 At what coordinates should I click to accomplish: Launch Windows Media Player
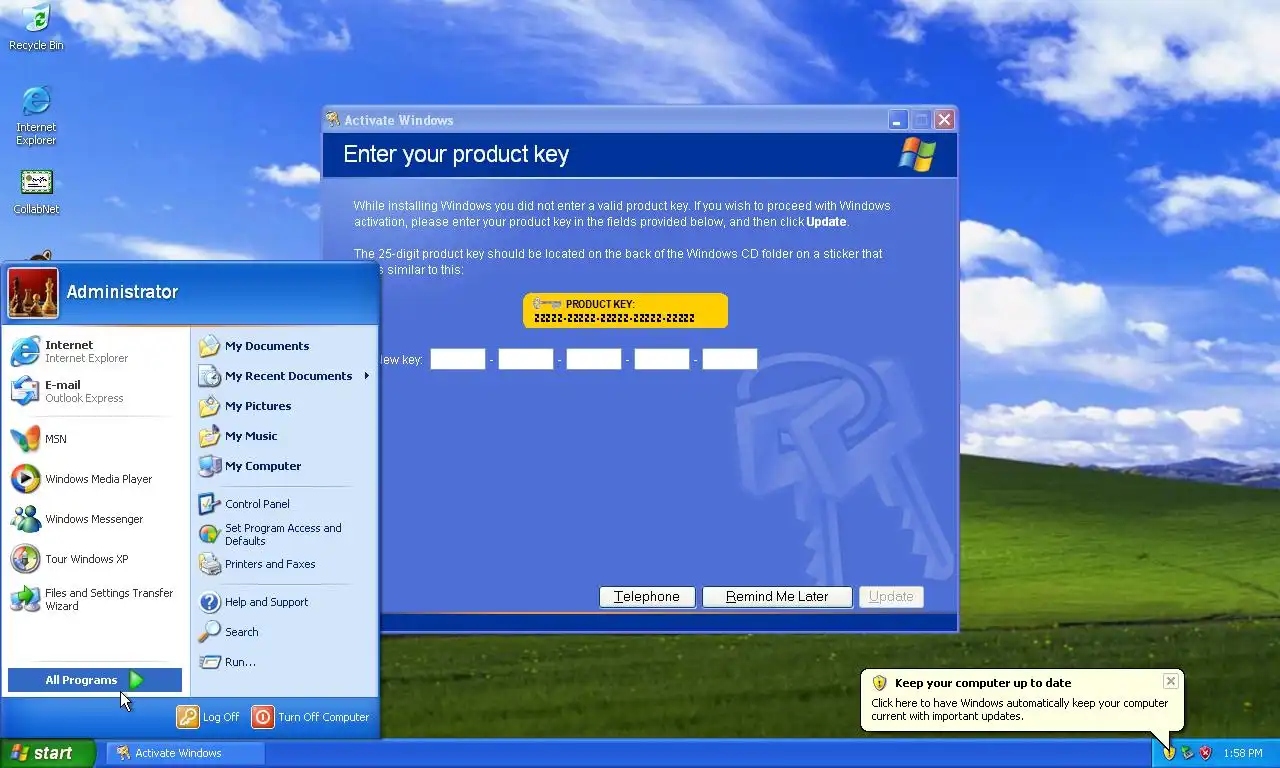(x=96, y=479)
